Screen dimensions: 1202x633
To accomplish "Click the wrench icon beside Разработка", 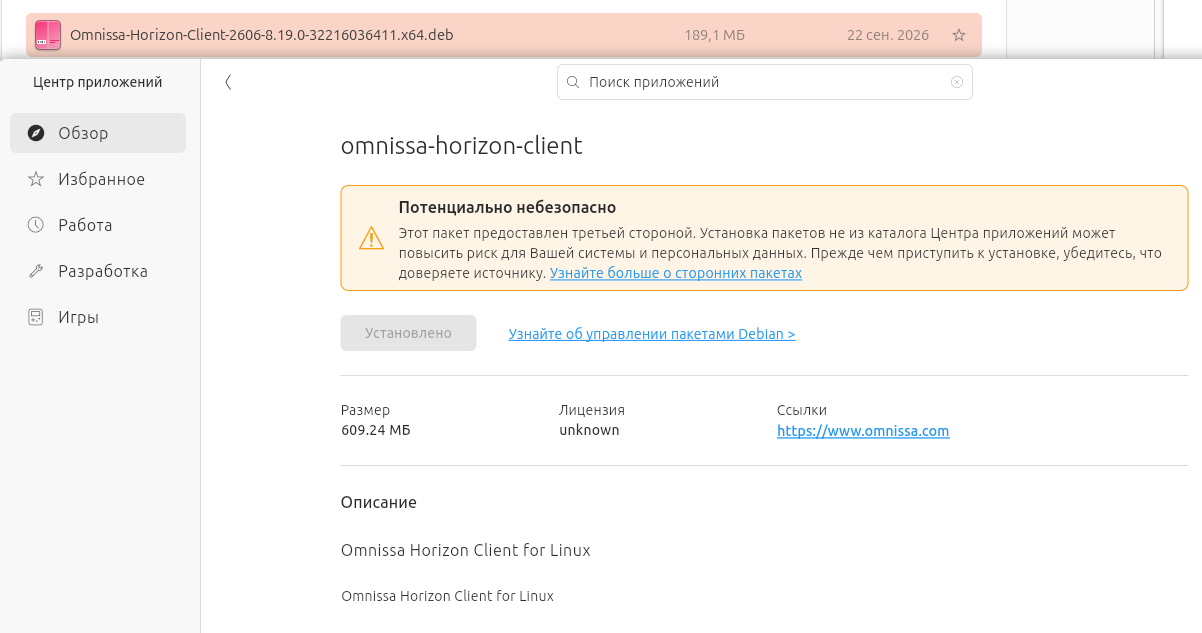I will coord(36,271).
